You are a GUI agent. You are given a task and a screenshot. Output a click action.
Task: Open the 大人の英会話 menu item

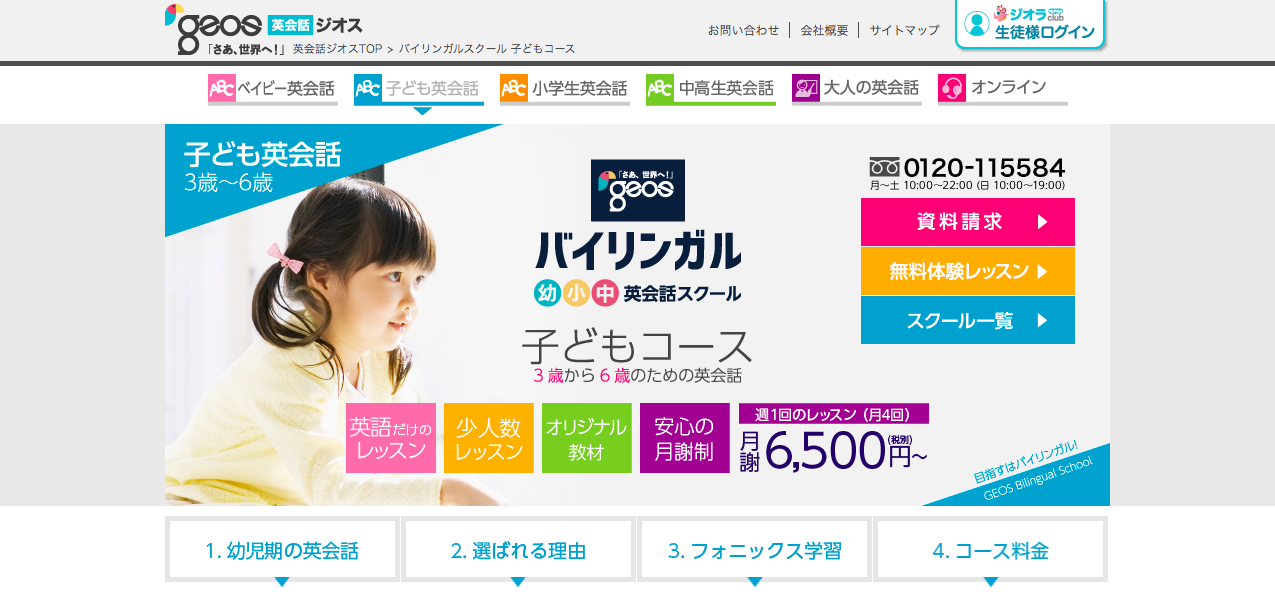coord(856,89)
